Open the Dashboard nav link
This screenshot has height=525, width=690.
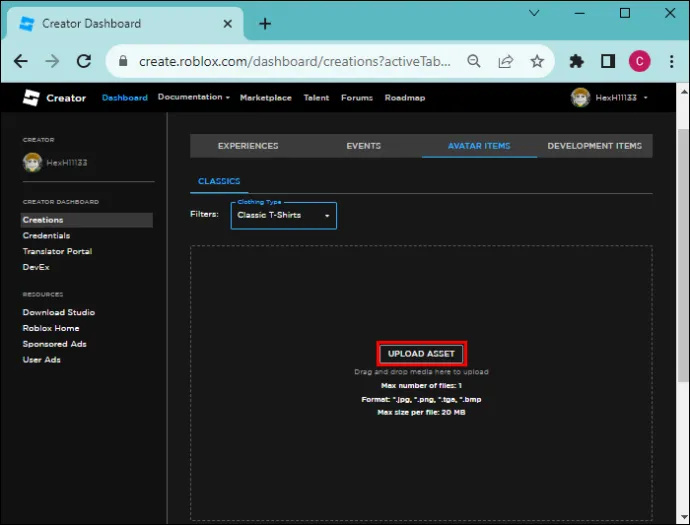(x=125, y=98)
